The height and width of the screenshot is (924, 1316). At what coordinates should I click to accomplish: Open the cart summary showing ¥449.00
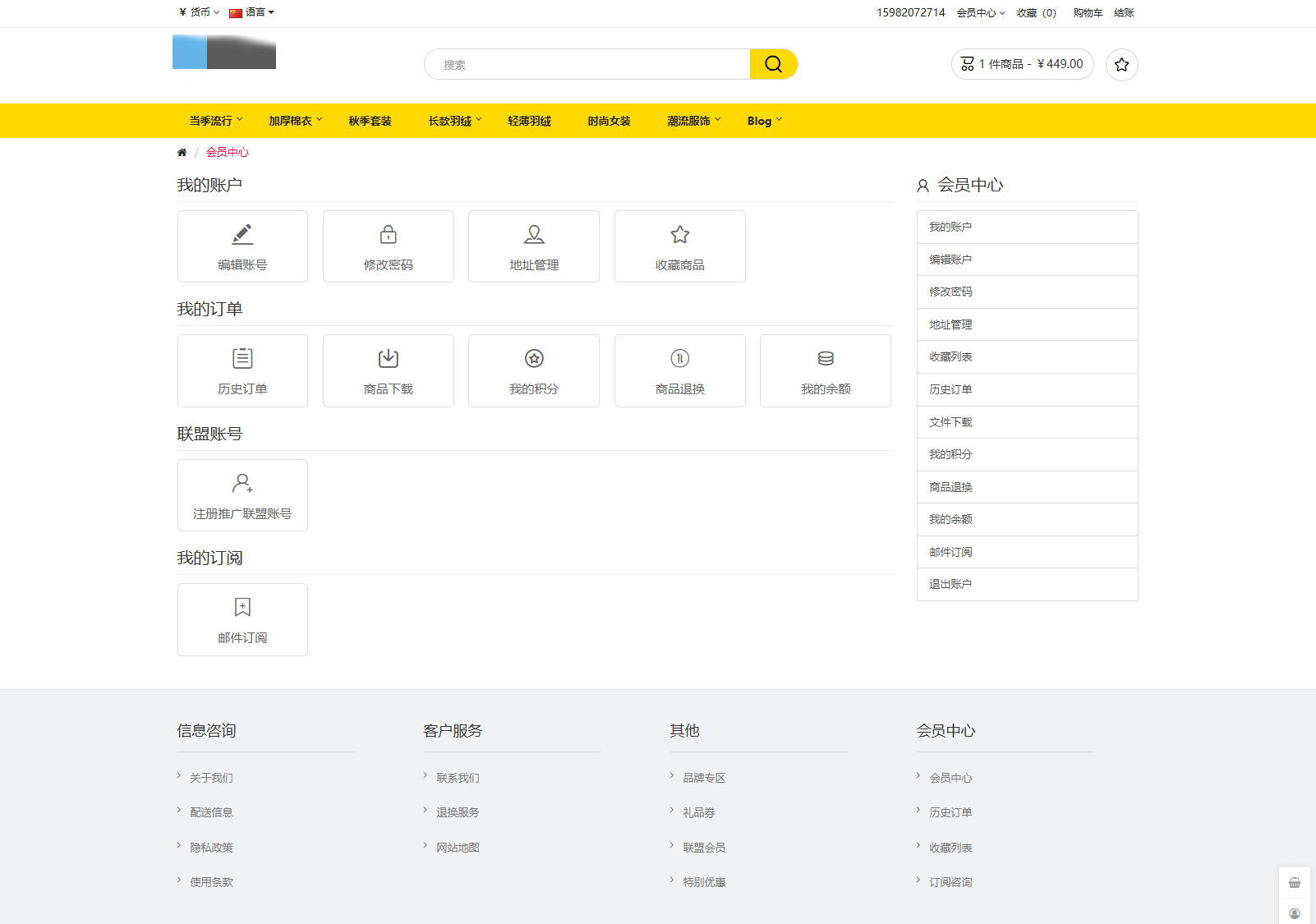pyautogui.click(x=1022, y=64)
